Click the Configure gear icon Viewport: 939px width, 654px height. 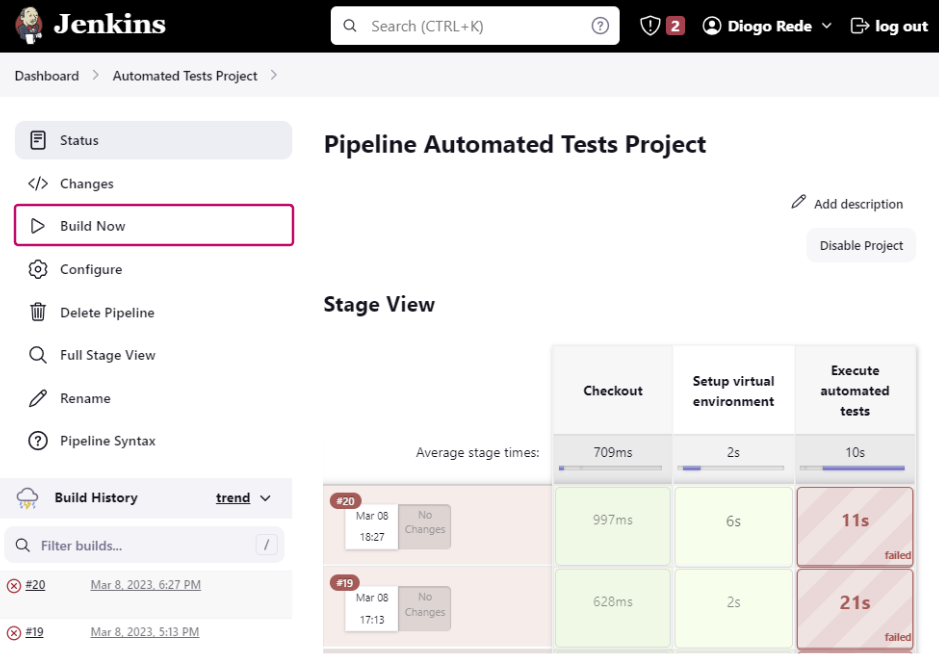(x=38, y=269)
